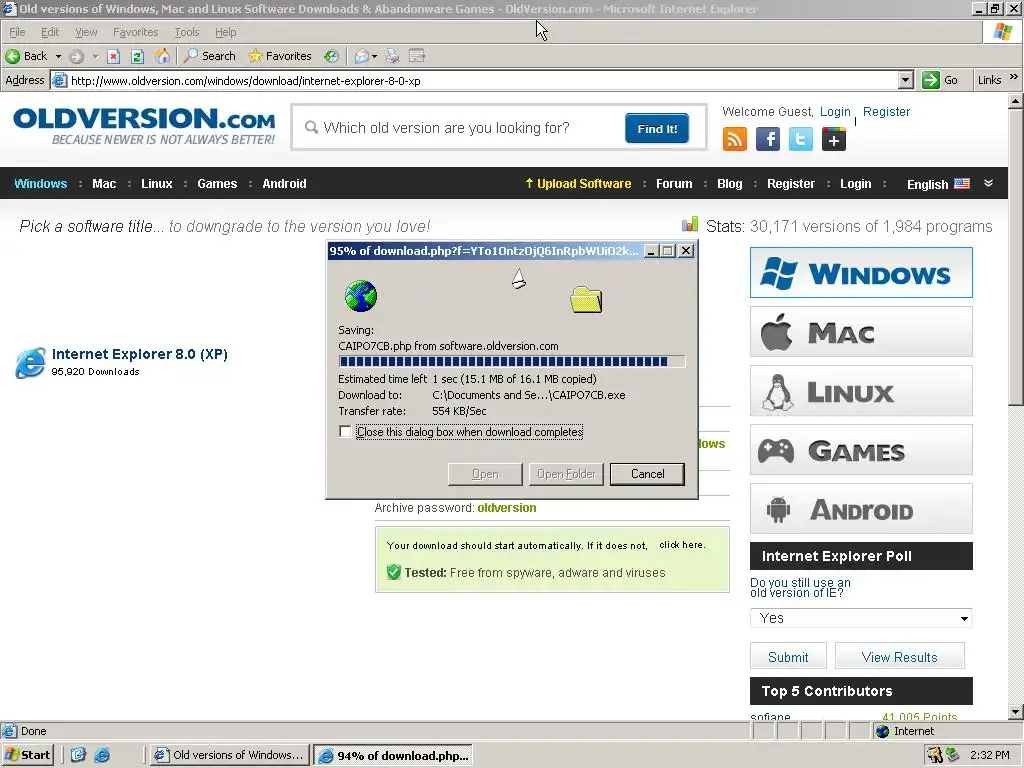Click the magnifier icon in site search
This screenshot has width=1024, height=768.
312,127
